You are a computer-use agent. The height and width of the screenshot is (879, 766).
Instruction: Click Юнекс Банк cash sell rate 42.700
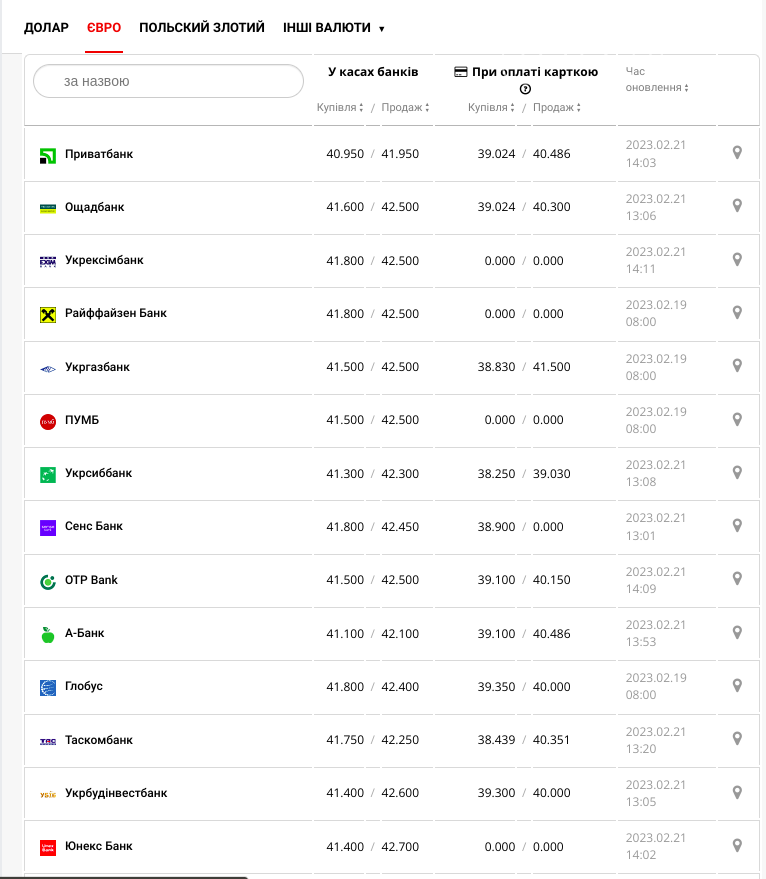tap(400, 846)
